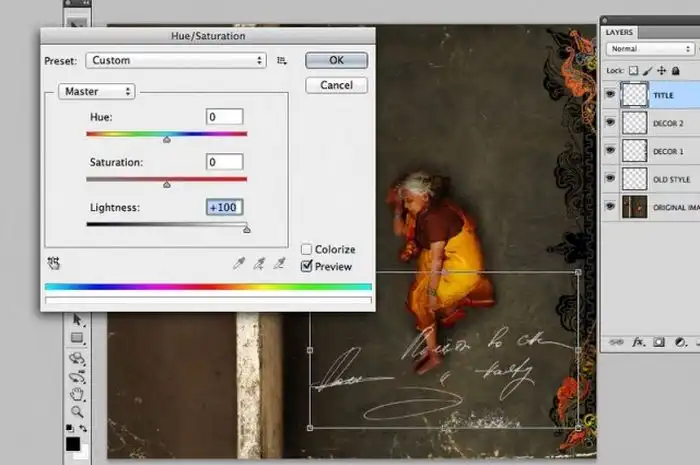Image resolution: width=700 pixels, height=465 pixels.
Task: Select the Hand tool
Action: pyautogui.click(x=77, y=395)
